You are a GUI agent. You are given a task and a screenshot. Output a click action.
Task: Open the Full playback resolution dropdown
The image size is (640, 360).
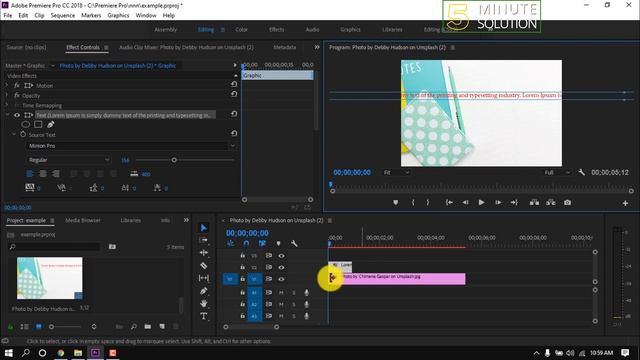558,173
